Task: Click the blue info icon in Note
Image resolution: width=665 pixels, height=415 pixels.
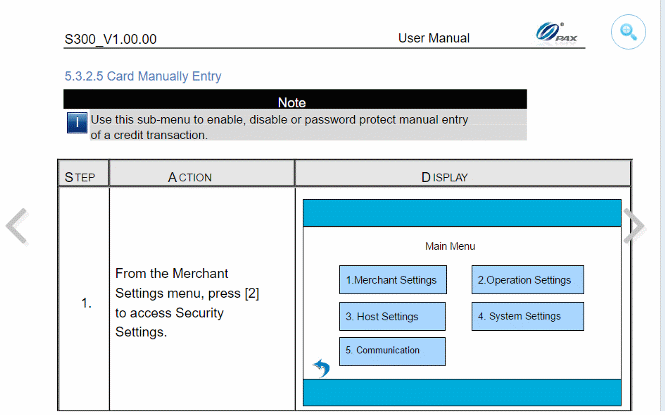Action: coord(77,123)
